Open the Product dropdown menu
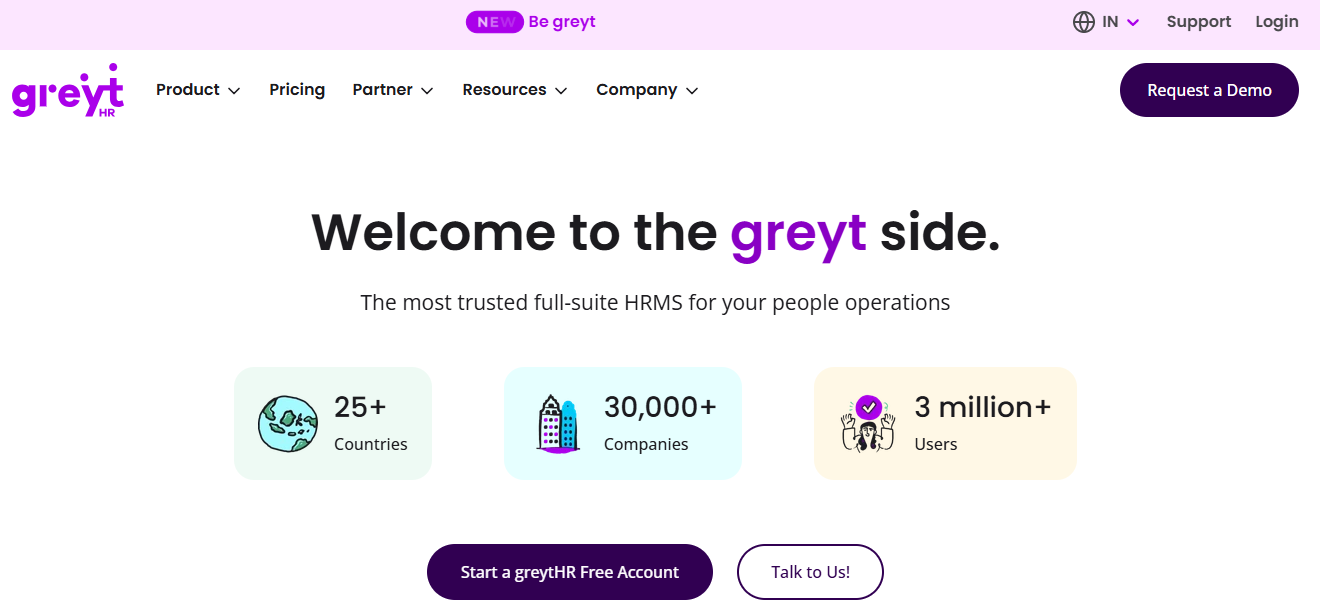The width and height of the screenshot is (1320, 613). coord(198,90)
